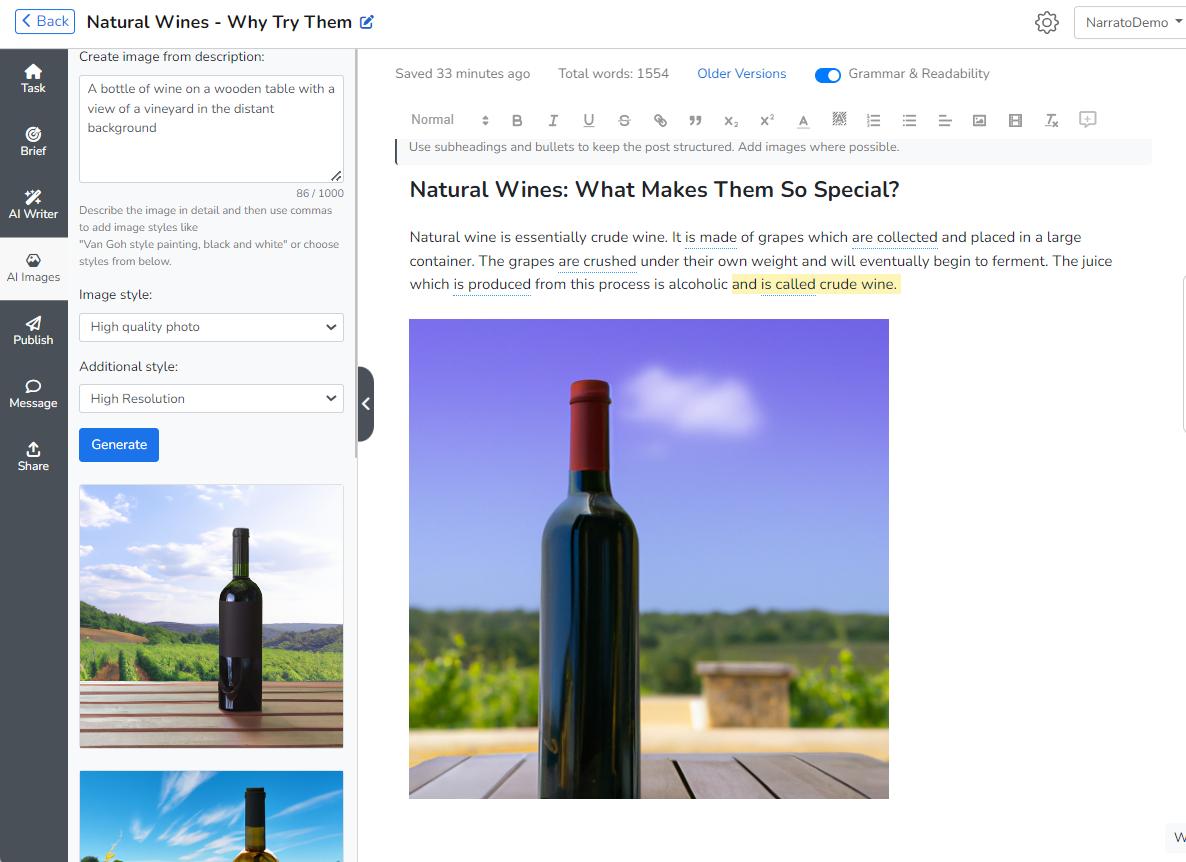The image size is (1186, 862).
Task: Open the Normal paragraph style dropdown
Action: point(449,119)
